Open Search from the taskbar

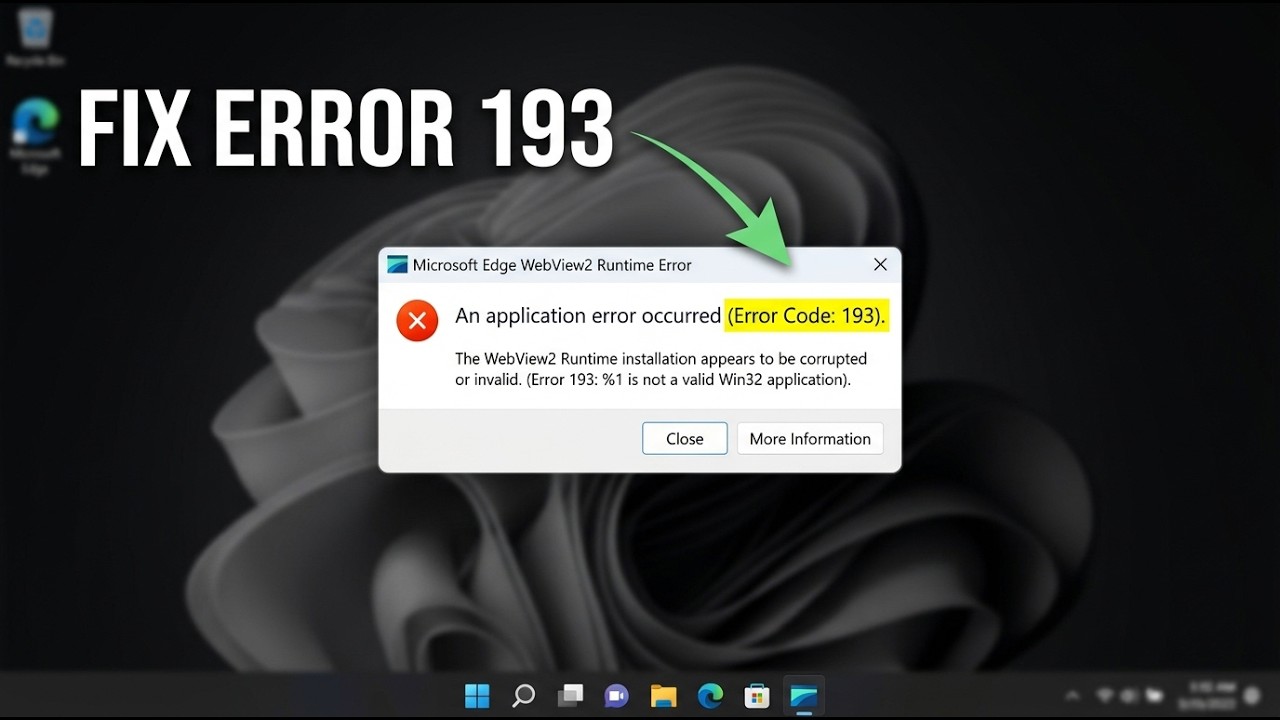(523, 695)
